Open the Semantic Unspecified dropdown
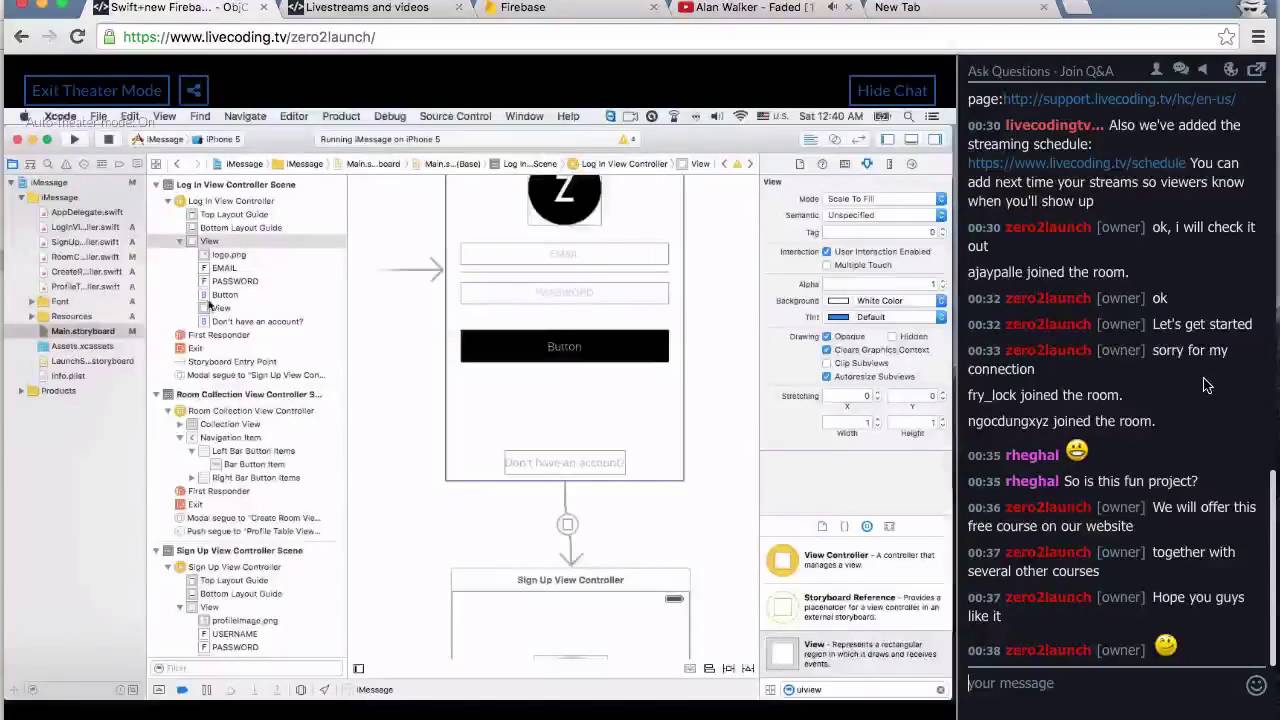The width and height of the screenshot is (1280, 720). 884,215
